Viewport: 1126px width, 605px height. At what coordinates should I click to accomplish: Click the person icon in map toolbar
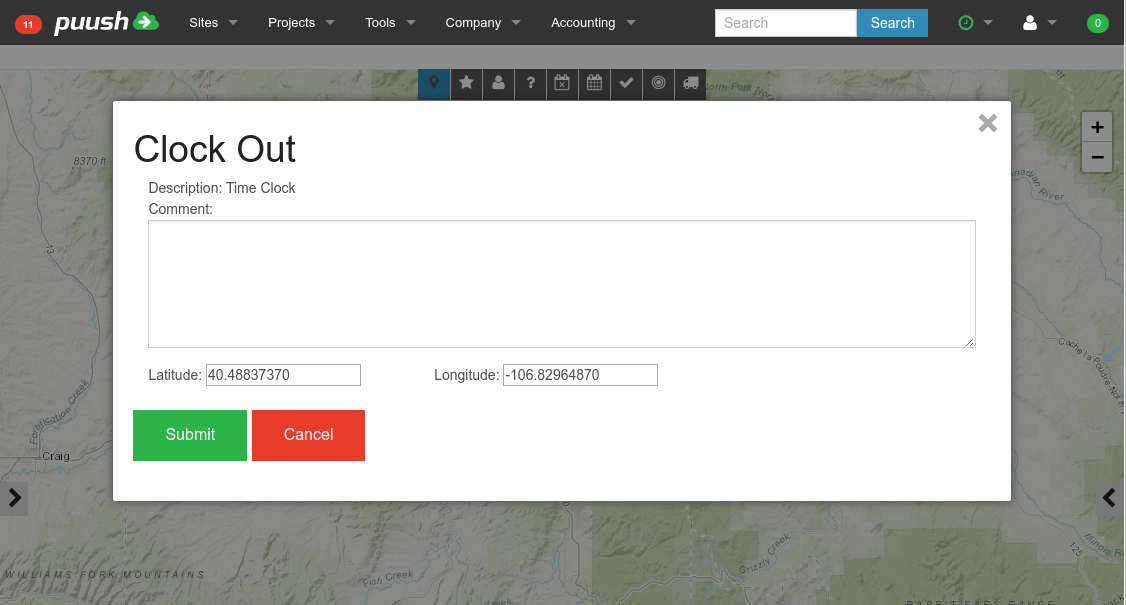tap(498, 84)
